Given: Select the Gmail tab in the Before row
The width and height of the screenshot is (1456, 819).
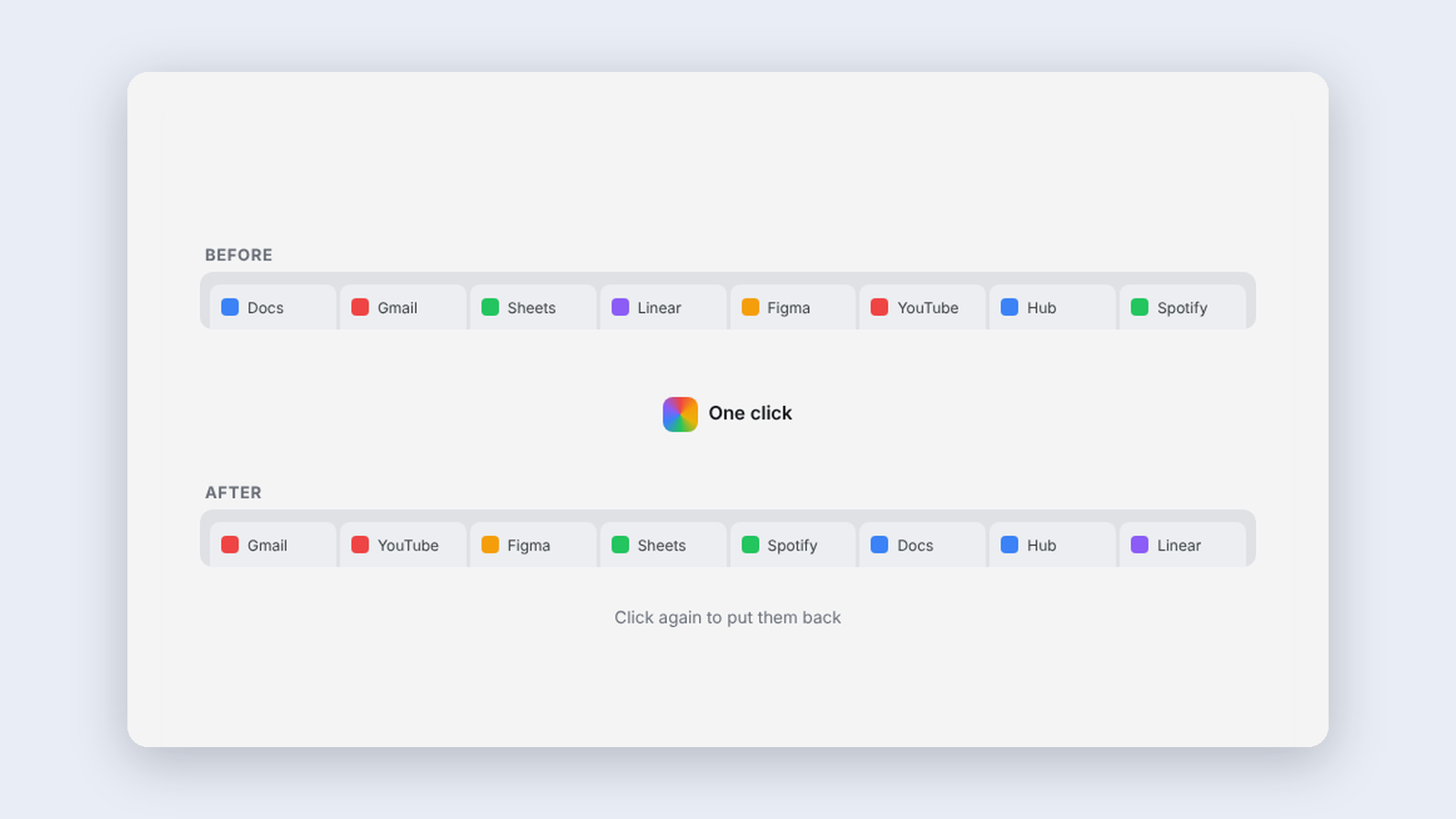Looking at the screenshot, I should pyautogui.click(x=403, y=308).
